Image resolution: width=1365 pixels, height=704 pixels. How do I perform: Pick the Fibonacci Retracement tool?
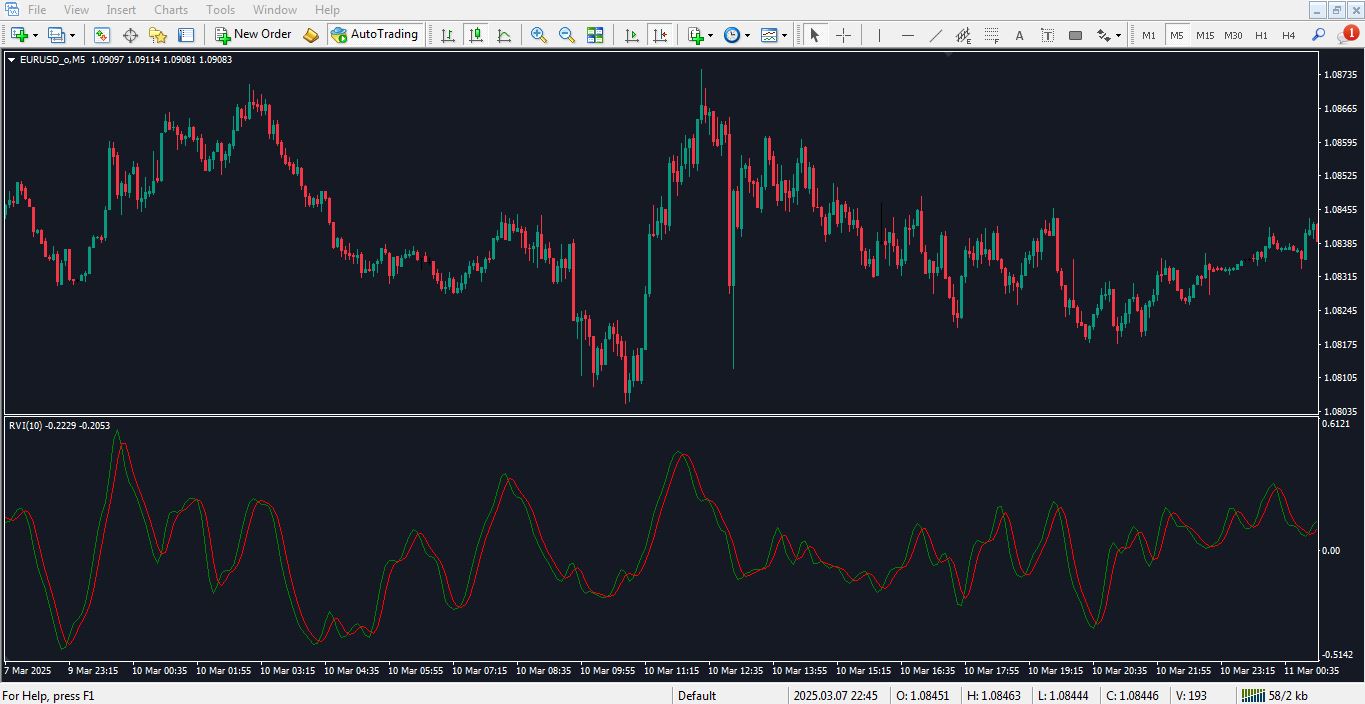pyautogui.click(x=991, y=35)
